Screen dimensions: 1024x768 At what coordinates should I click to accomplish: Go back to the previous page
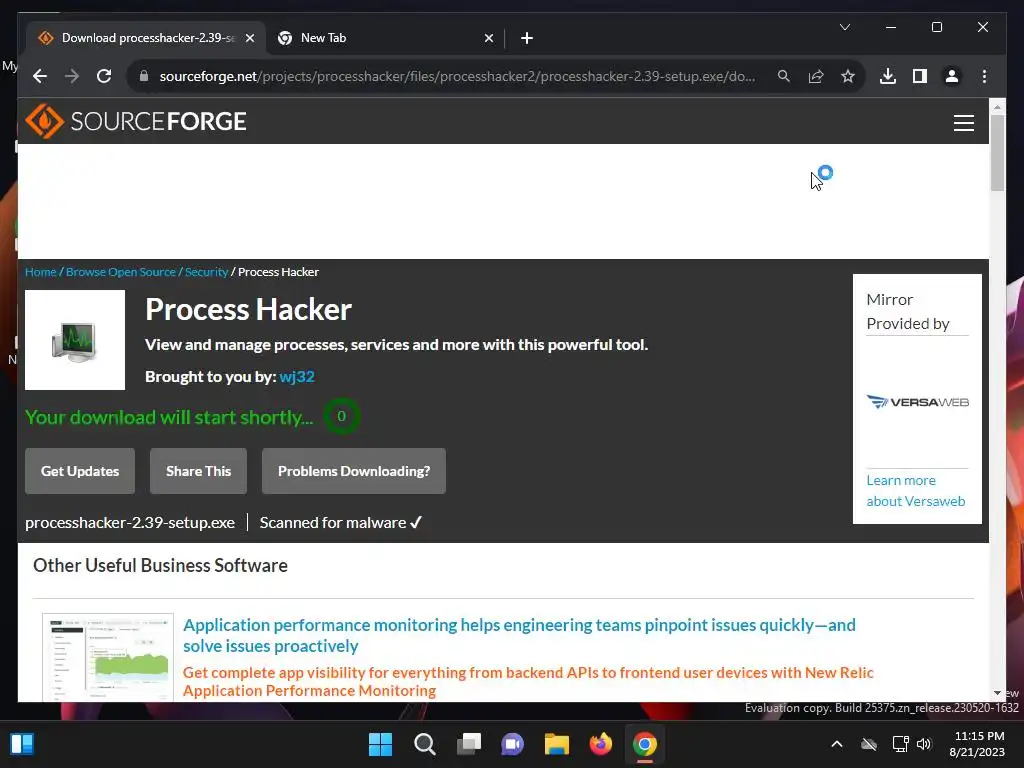40,76
